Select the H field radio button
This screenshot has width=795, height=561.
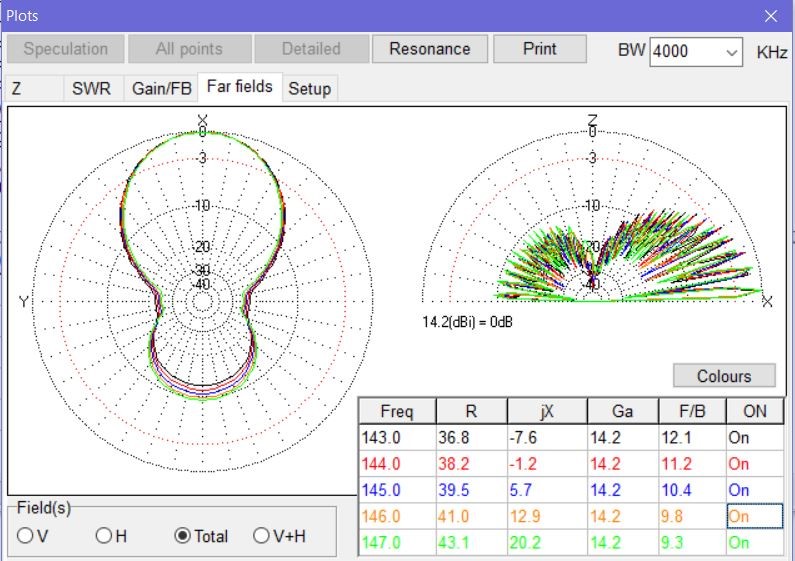point(111,536)
